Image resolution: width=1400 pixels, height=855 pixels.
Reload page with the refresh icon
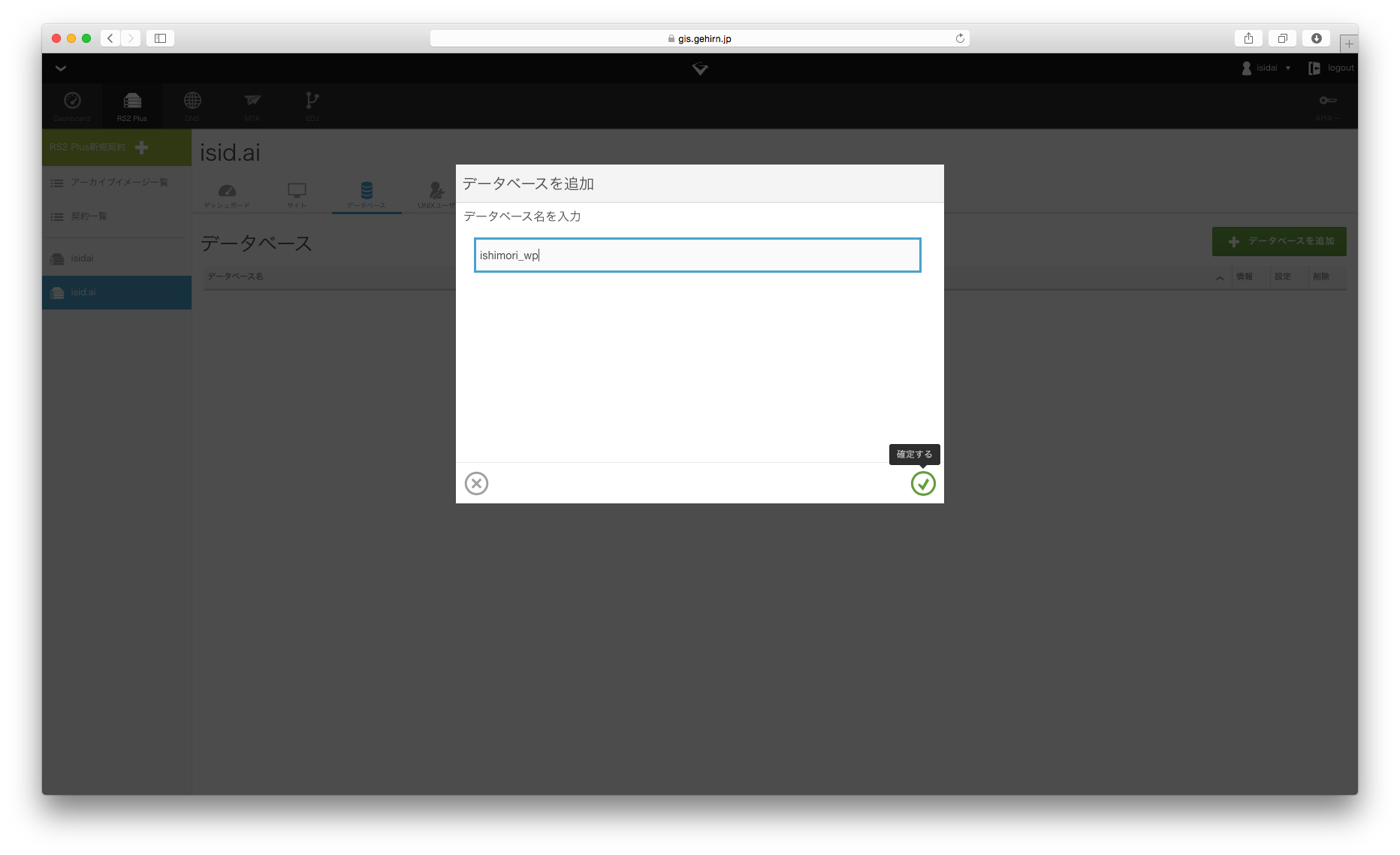pyautogui.click(x=960, y=38)
